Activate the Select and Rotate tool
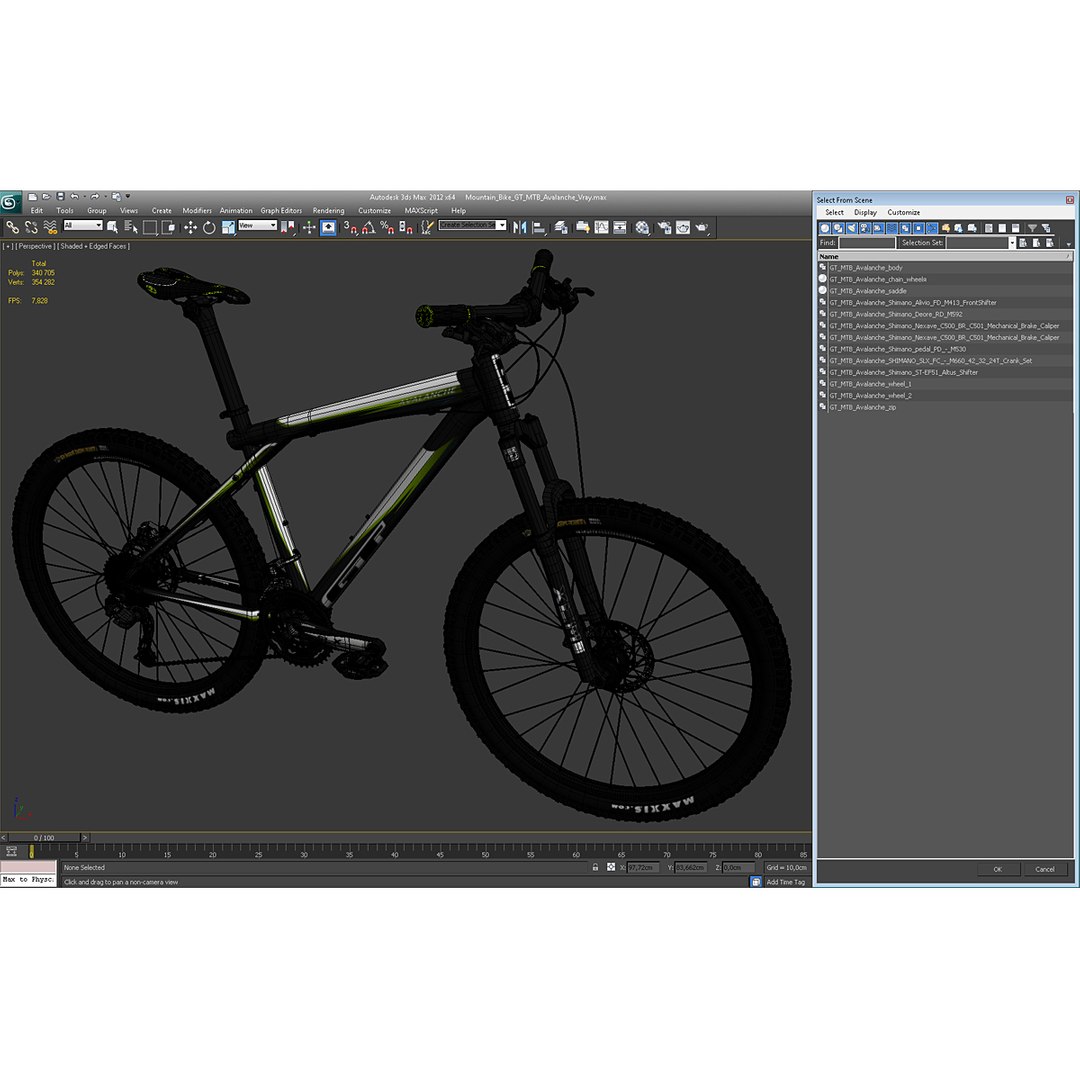Viewport: 1080px width, 1080px height. pos(209,227)
